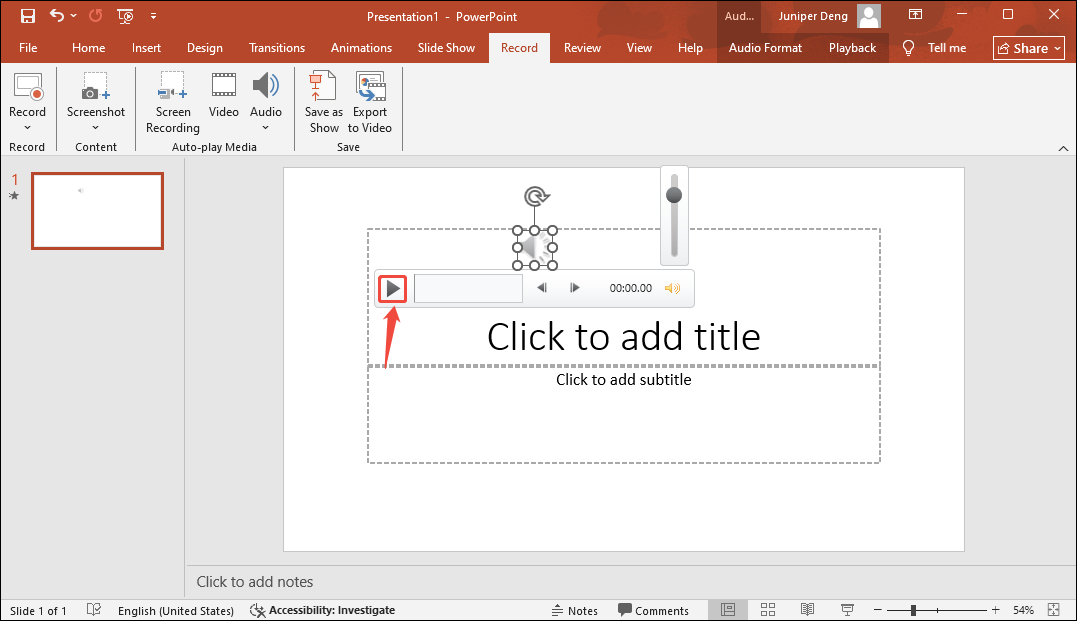
Task: Save the presentation via Quick Access toolbar
Action: tap(27, 16)
